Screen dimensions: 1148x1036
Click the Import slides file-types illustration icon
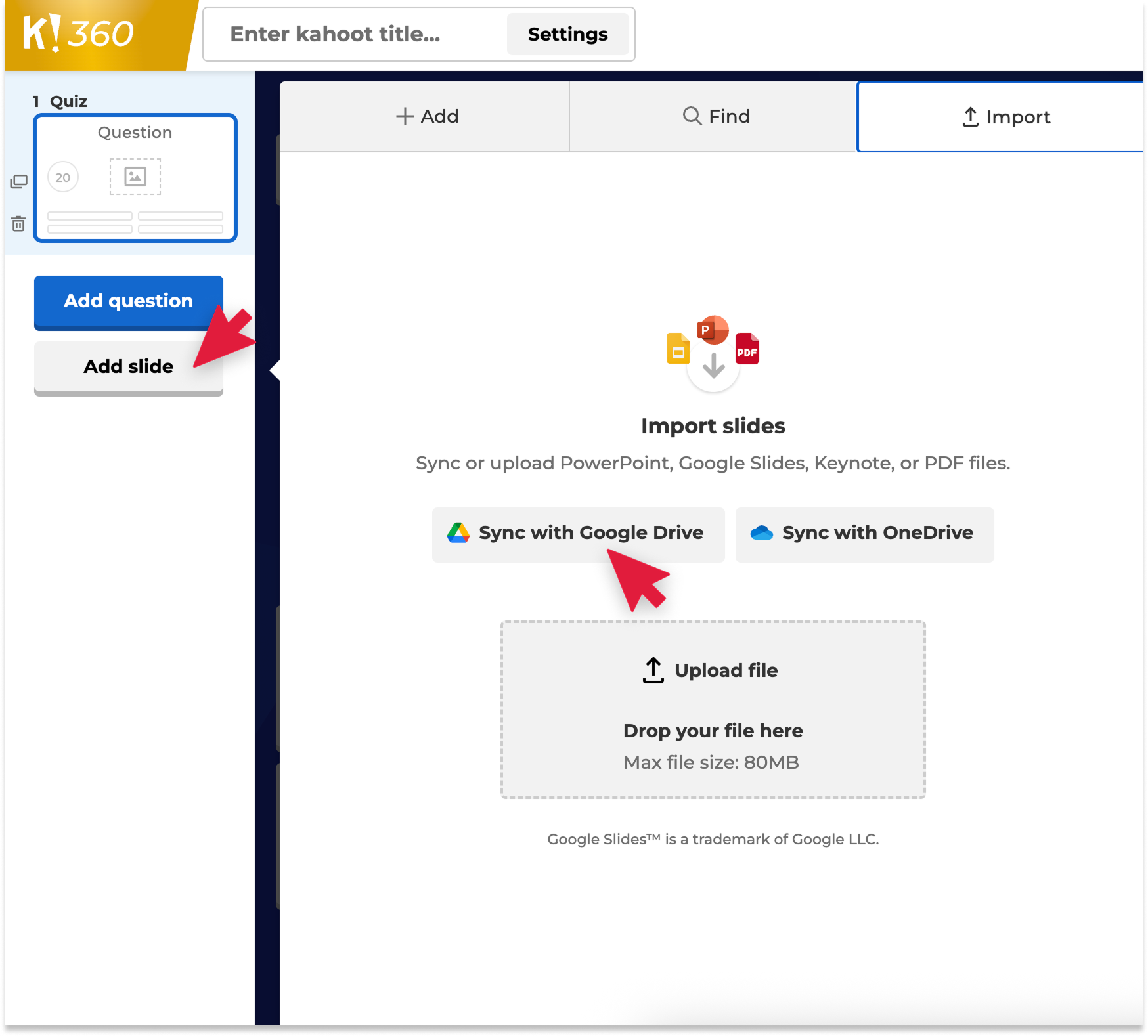click(713, 354)
